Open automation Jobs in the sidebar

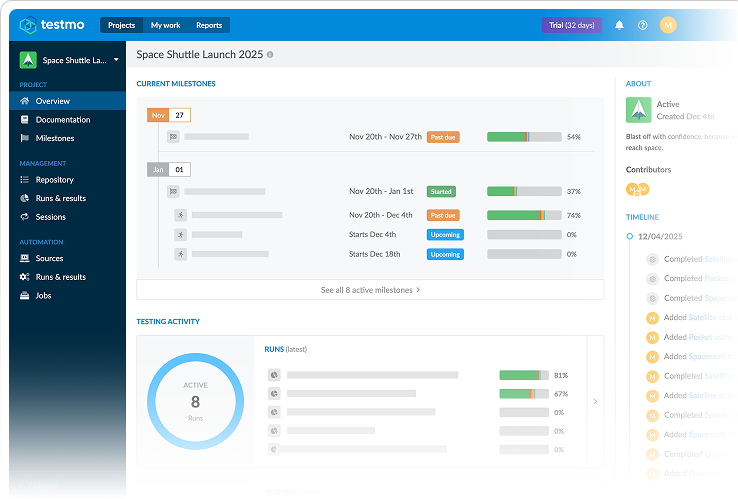43,295
